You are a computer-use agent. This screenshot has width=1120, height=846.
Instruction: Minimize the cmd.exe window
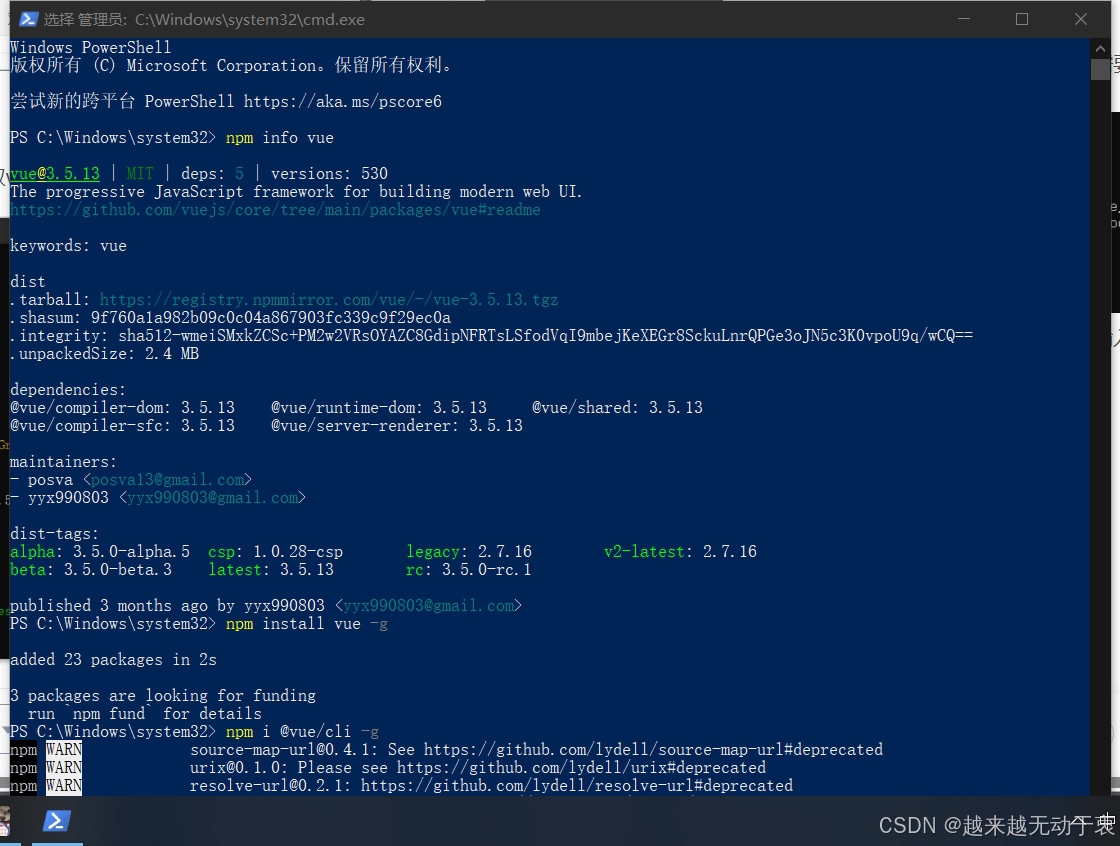[964, 19]
